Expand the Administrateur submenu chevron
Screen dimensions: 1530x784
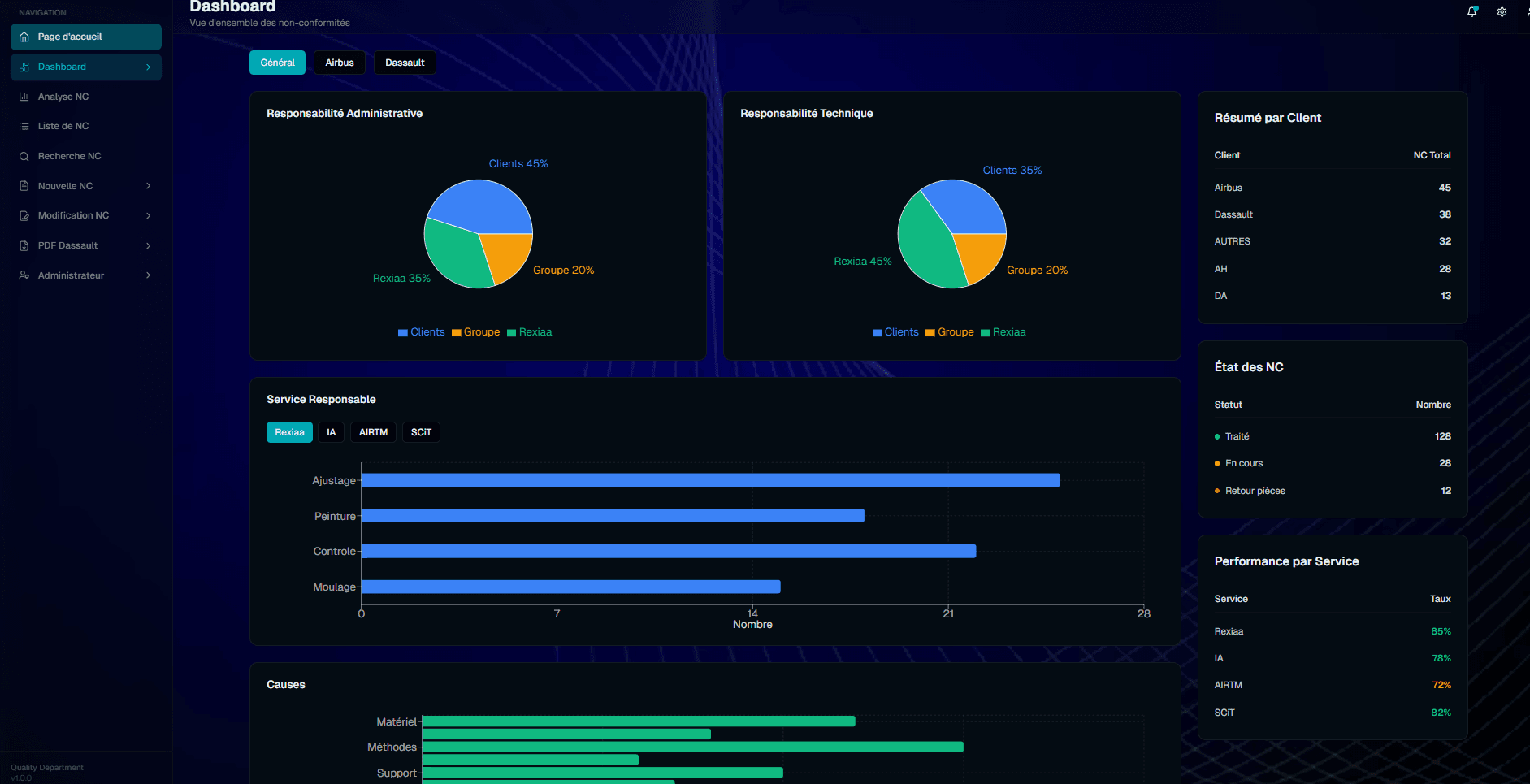tap(149, 275)
